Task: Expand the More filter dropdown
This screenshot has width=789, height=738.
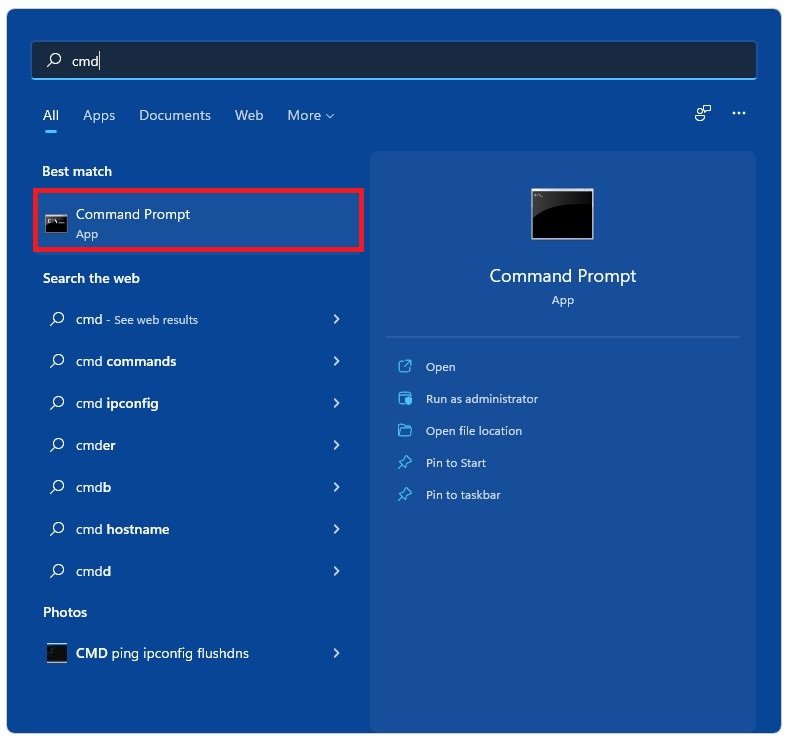Action: (310, 116)
